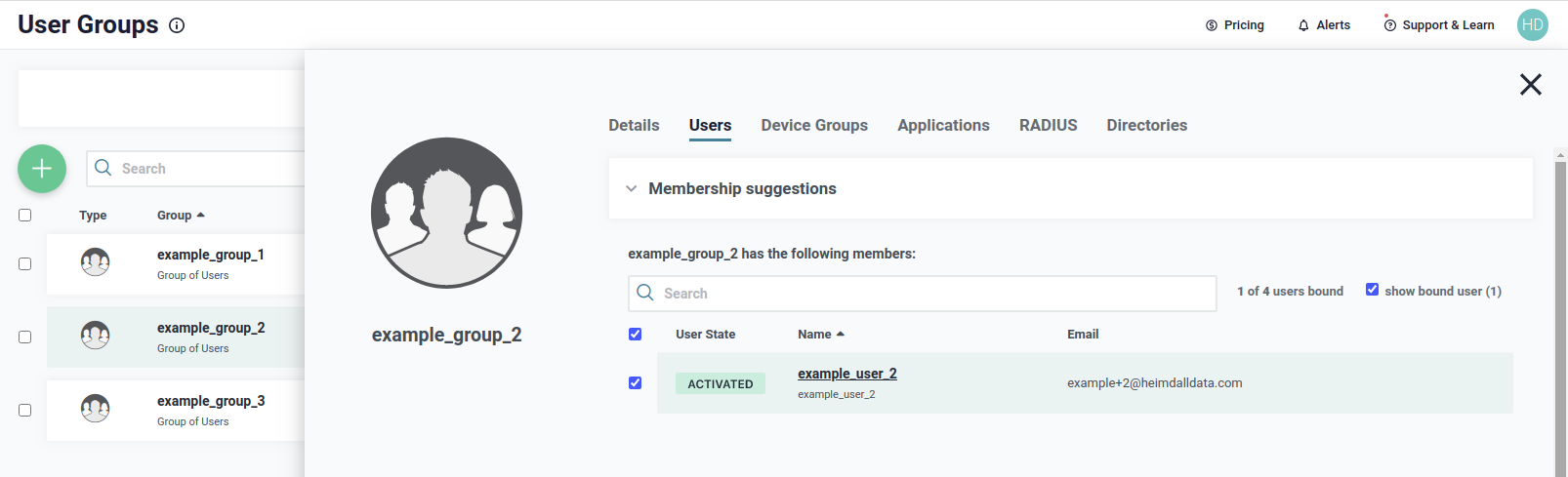Tick the checkbox for example_group_1

[x=25, y=263]
